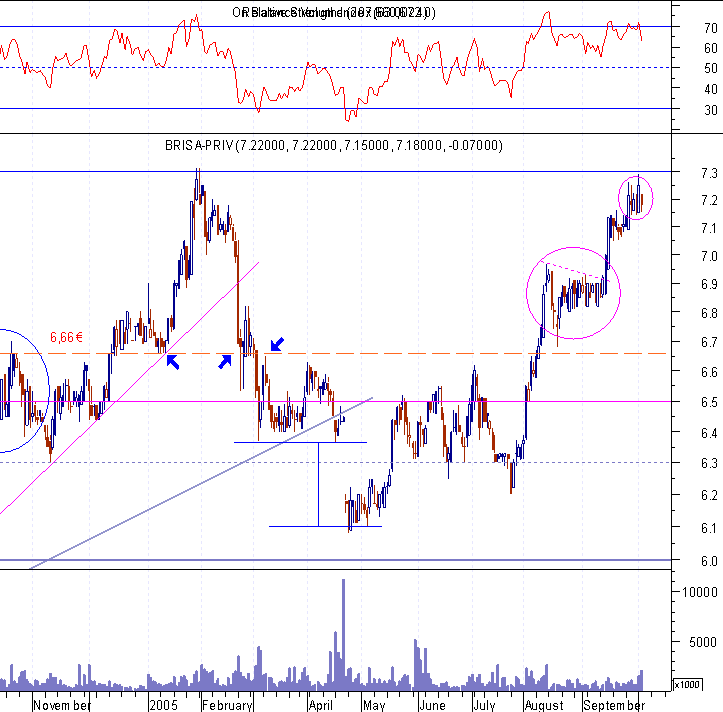
Task: Click the 6.4 price axis label
Action: tap(709, 433)
